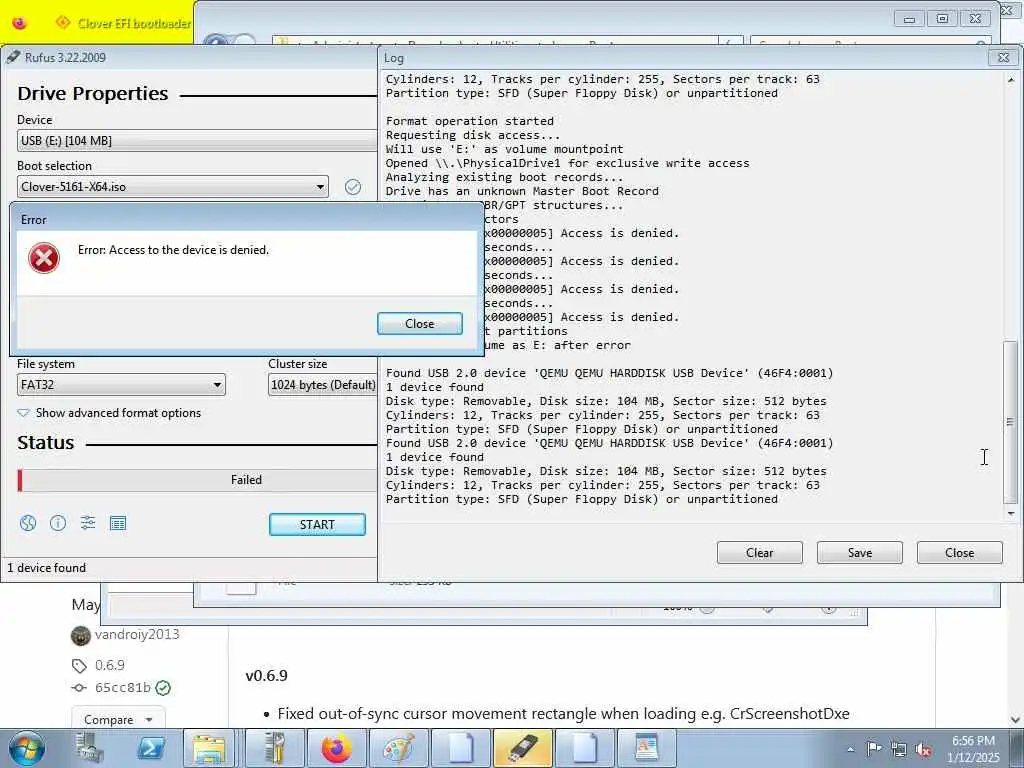Open Rufus settings sliders icon
Screen dimensions: 1024x768
pyautogui.click(x=88, y=522)
